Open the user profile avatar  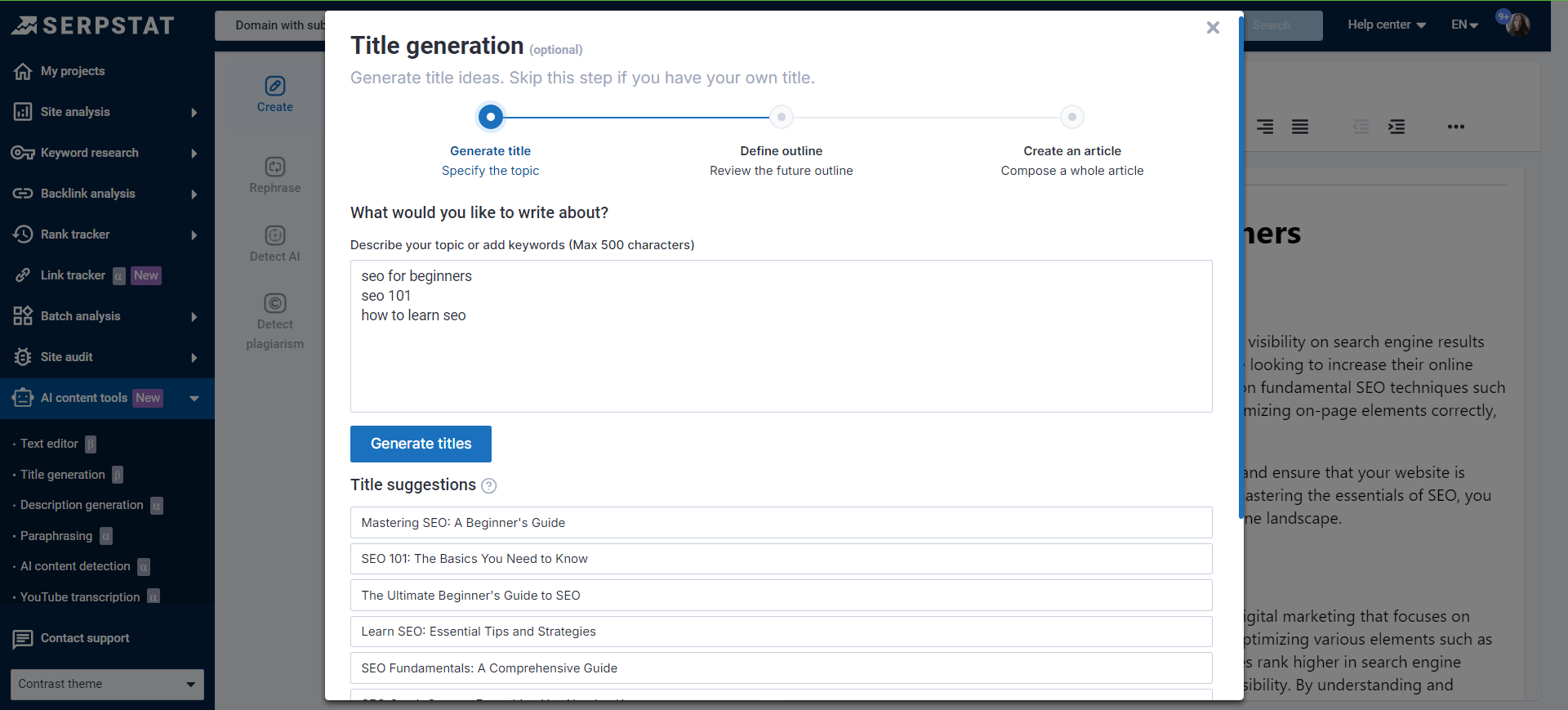click(1518, 25)
